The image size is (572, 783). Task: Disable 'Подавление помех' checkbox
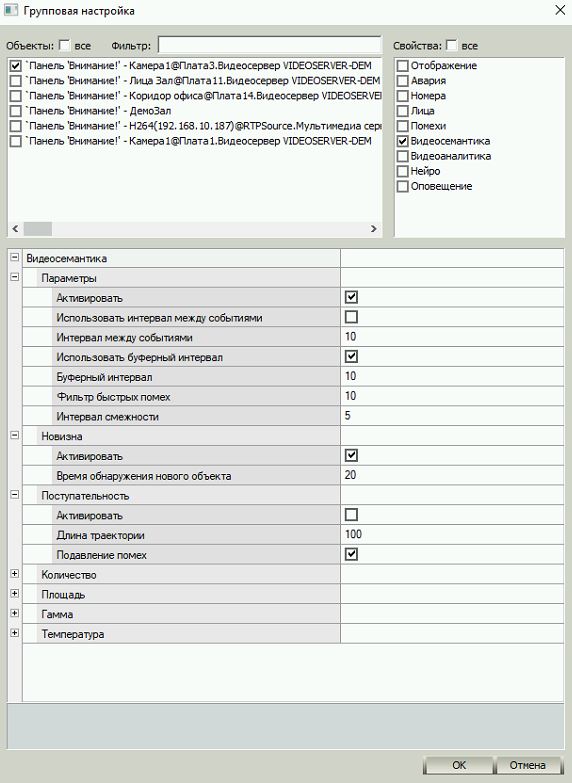pyautogui.click(x=352, y=554)
